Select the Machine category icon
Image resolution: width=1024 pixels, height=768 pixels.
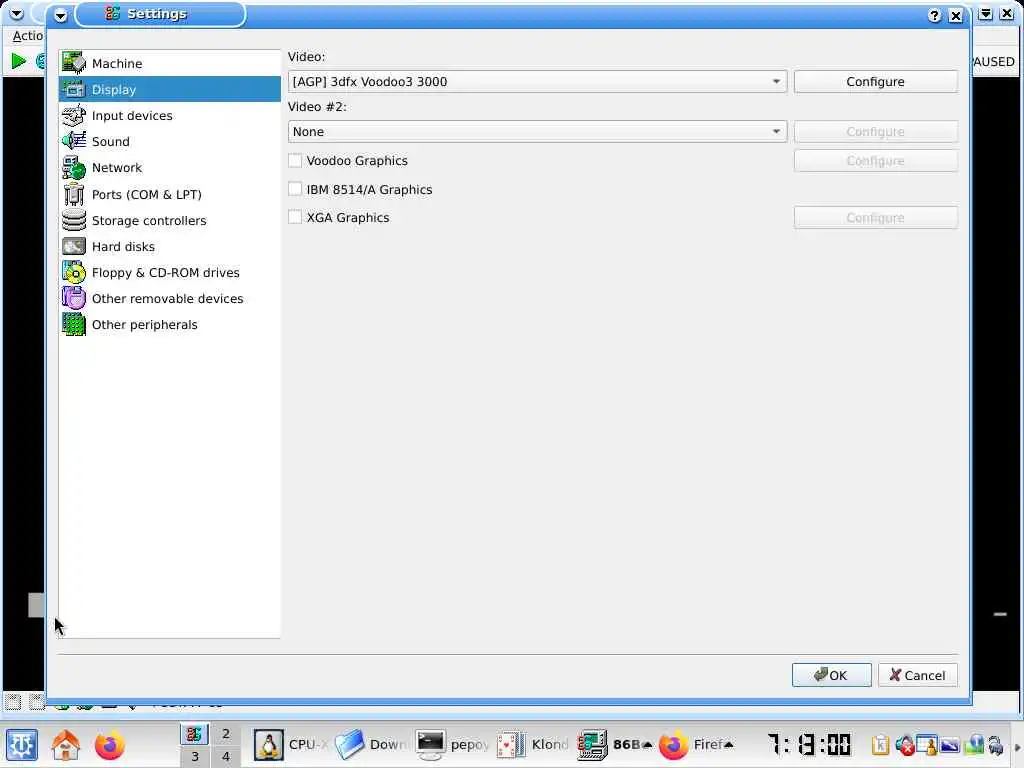point(74,63)
